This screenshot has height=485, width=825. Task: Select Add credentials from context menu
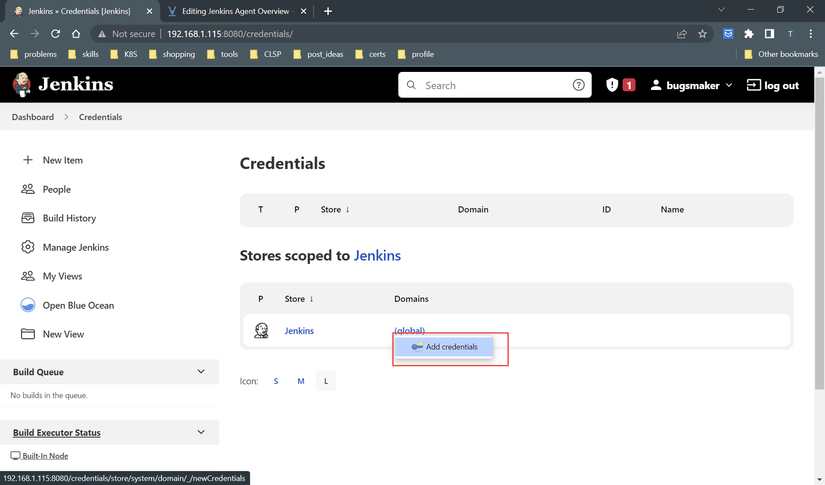tap(445, 347)
